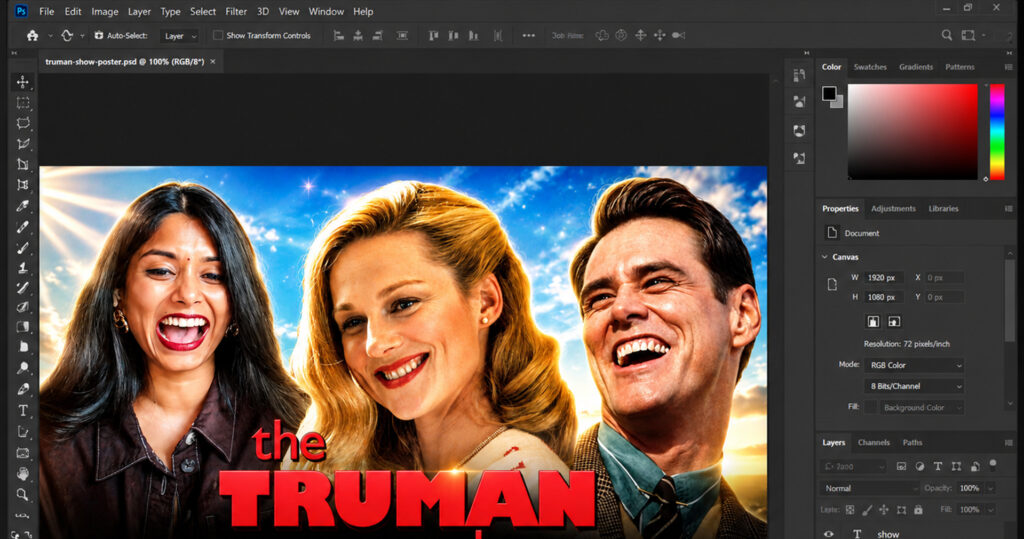1024x539 pixels.
Task: Select the Gradient tool
Action: pyautogui.click(x=23, y=327)
